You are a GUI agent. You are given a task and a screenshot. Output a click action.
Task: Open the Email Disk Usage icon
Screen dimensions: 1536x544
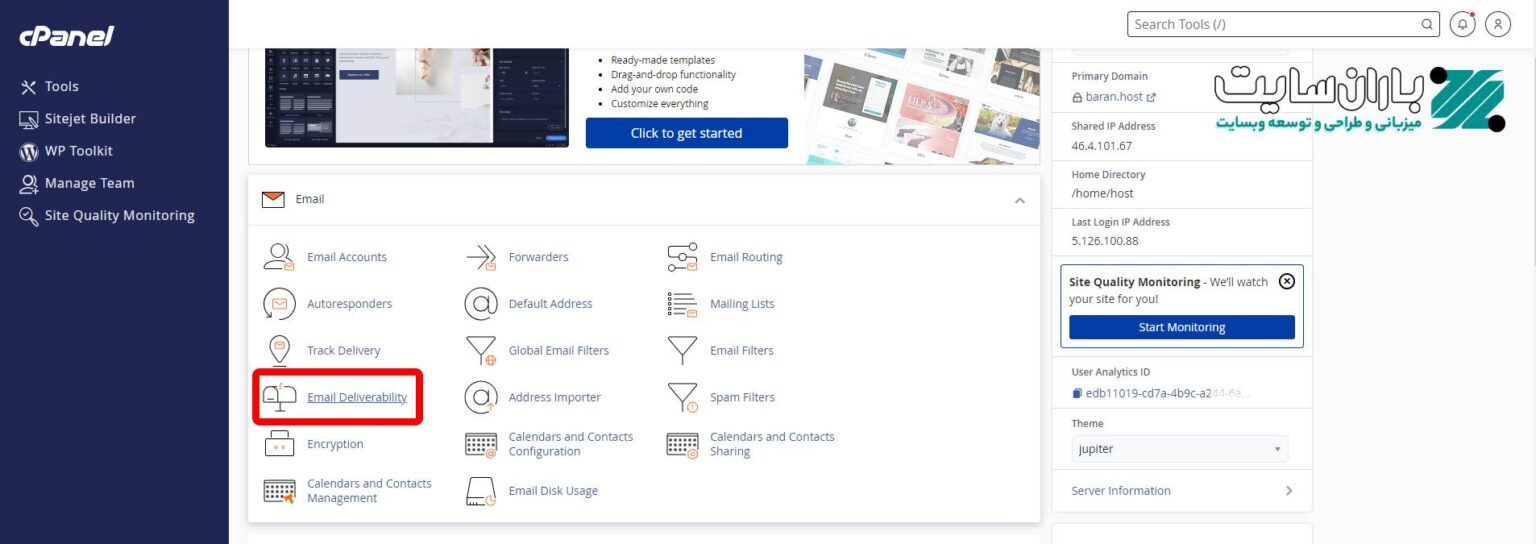click(x=481, y=491)
